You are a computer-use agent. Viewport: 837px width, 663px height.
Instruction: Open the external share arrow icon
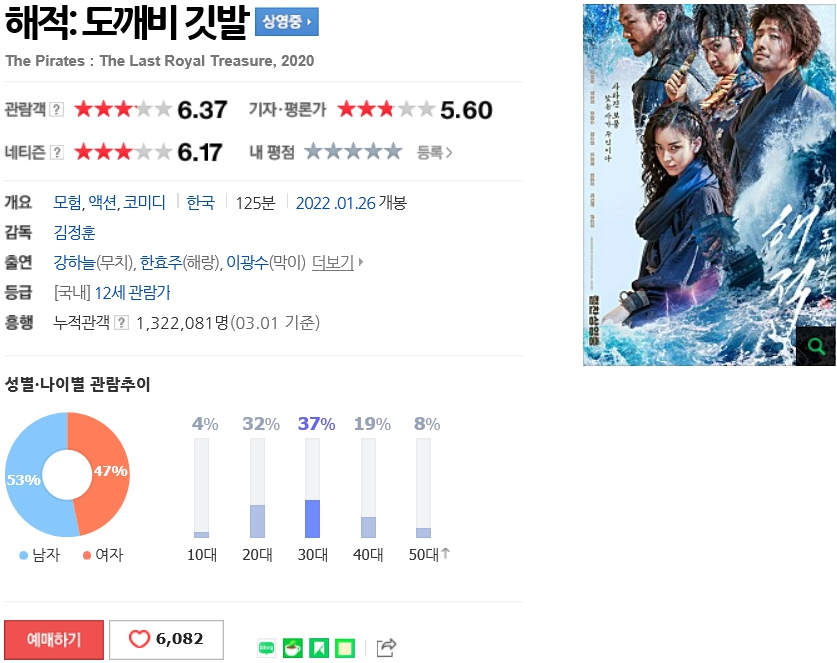(x=386, y=647)
